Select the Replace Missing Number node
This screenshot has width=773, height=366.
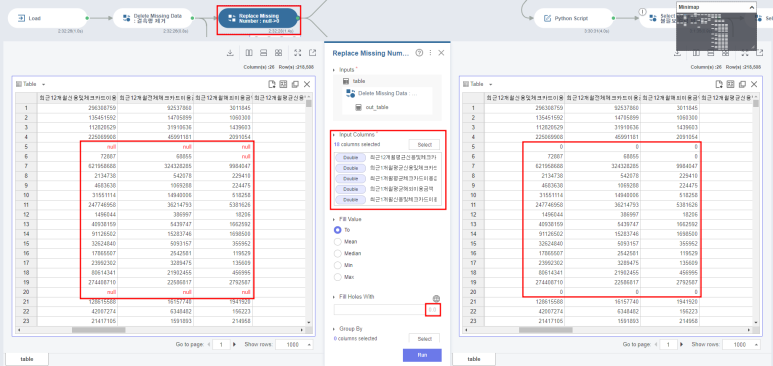coord(258,18)
